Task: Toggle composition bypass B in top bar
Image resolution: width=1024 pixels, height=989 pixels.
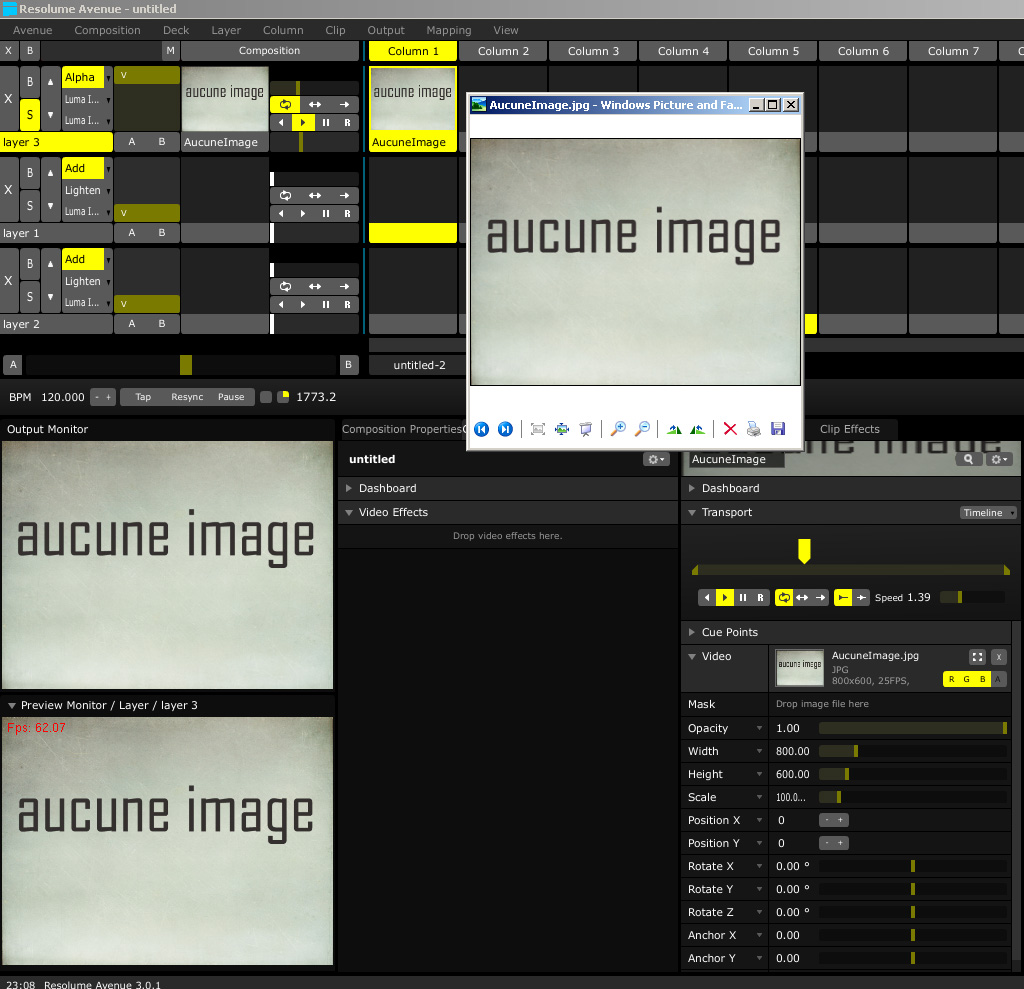Action: click(29, 50)
